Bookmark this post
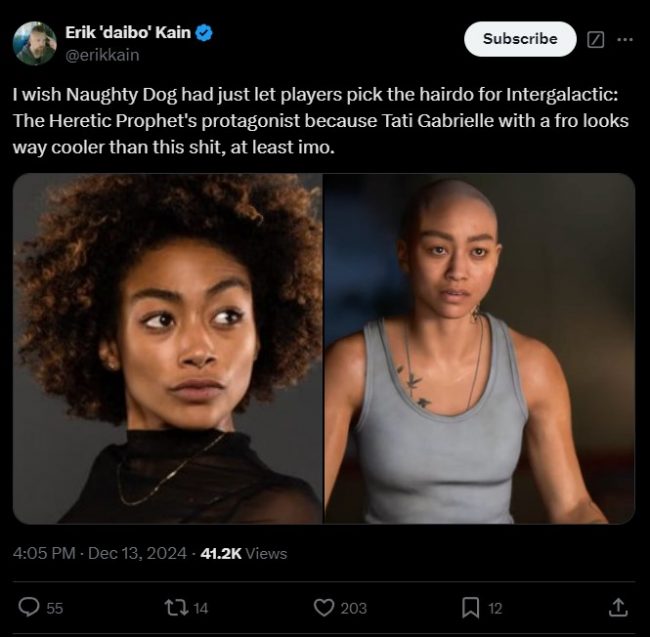The image size is (650, 637). point(471,608)
